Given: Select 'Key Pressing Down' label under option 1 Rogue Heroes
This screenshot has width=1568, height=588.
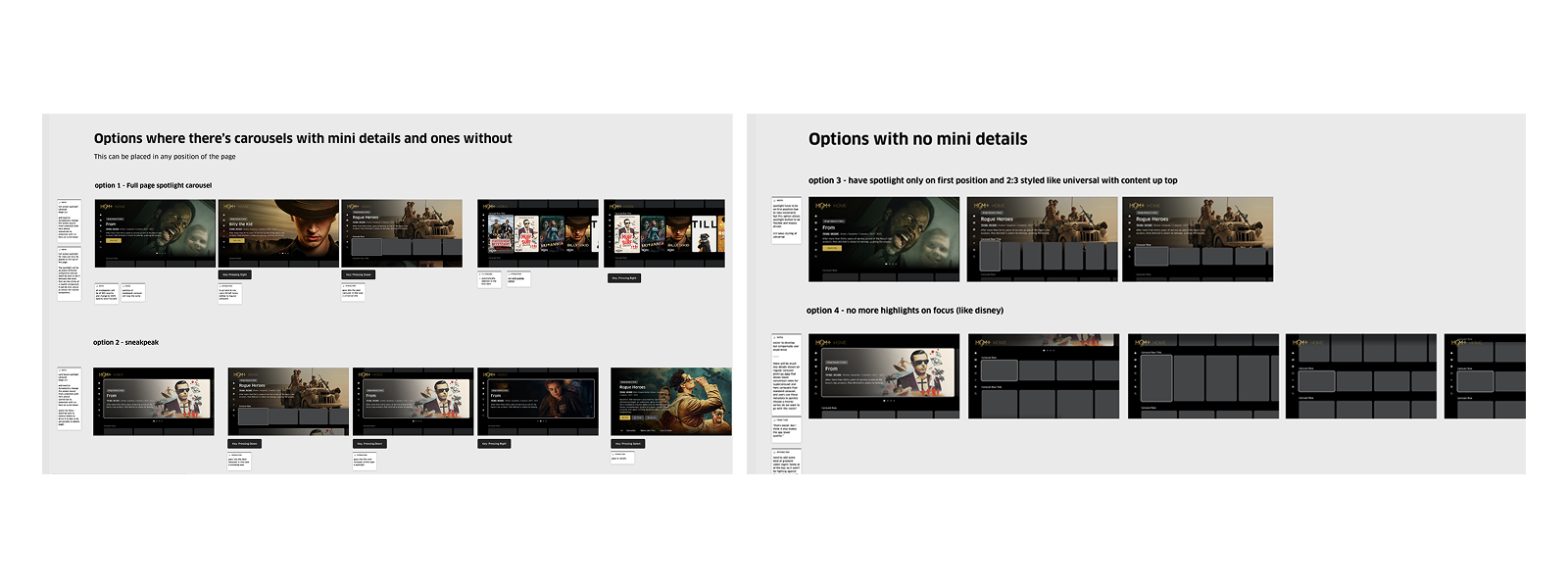Looking at the screenshot, I should pyautogui.click(x=358, y=274).
